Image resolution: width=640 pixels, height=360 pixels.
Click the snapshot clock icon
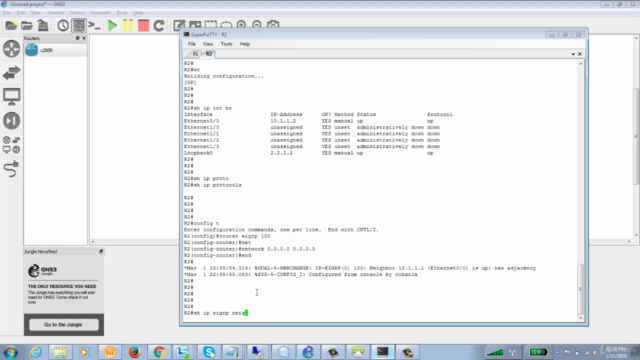click(63, 26)
